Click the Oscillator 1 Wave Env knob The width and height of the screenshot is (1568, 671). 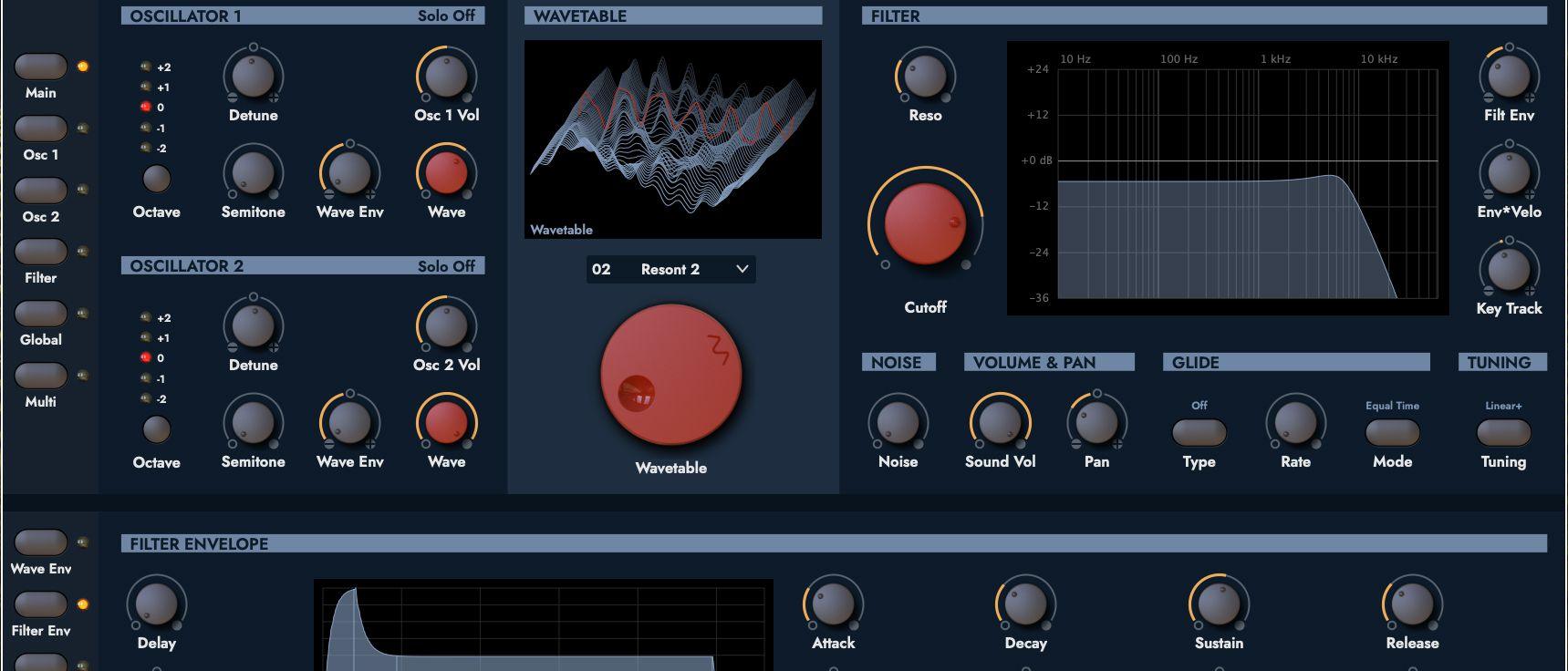tap(349, 172)
